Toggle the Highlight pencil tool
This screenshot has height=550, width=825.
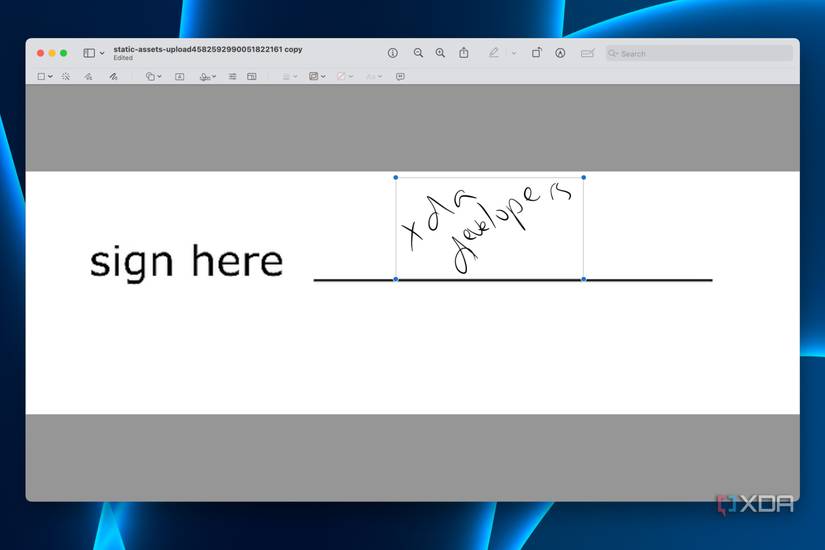click(494, 53)
